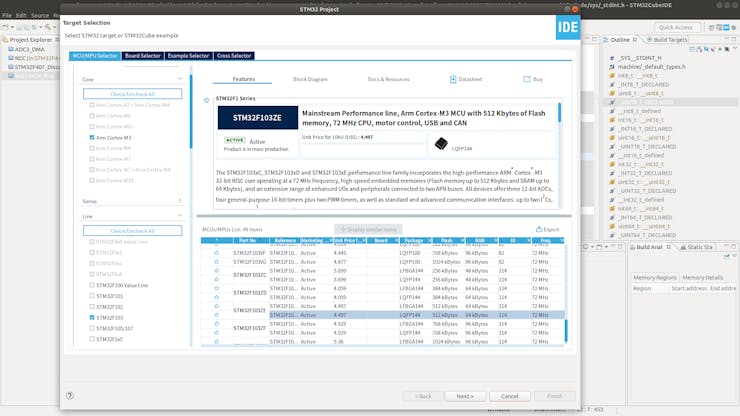Uncheck the STM32F103 line checkbox

pyautogui.click(x=92, y=317)
